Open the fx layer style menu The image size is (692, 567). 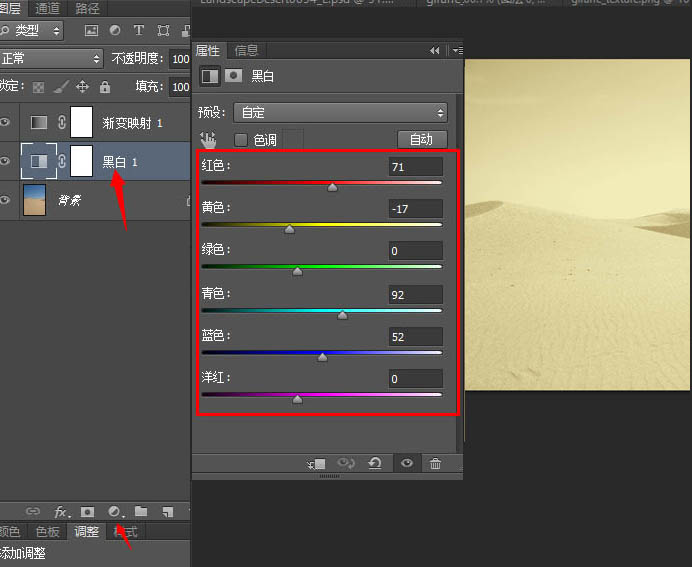click(x=60, y=511)
